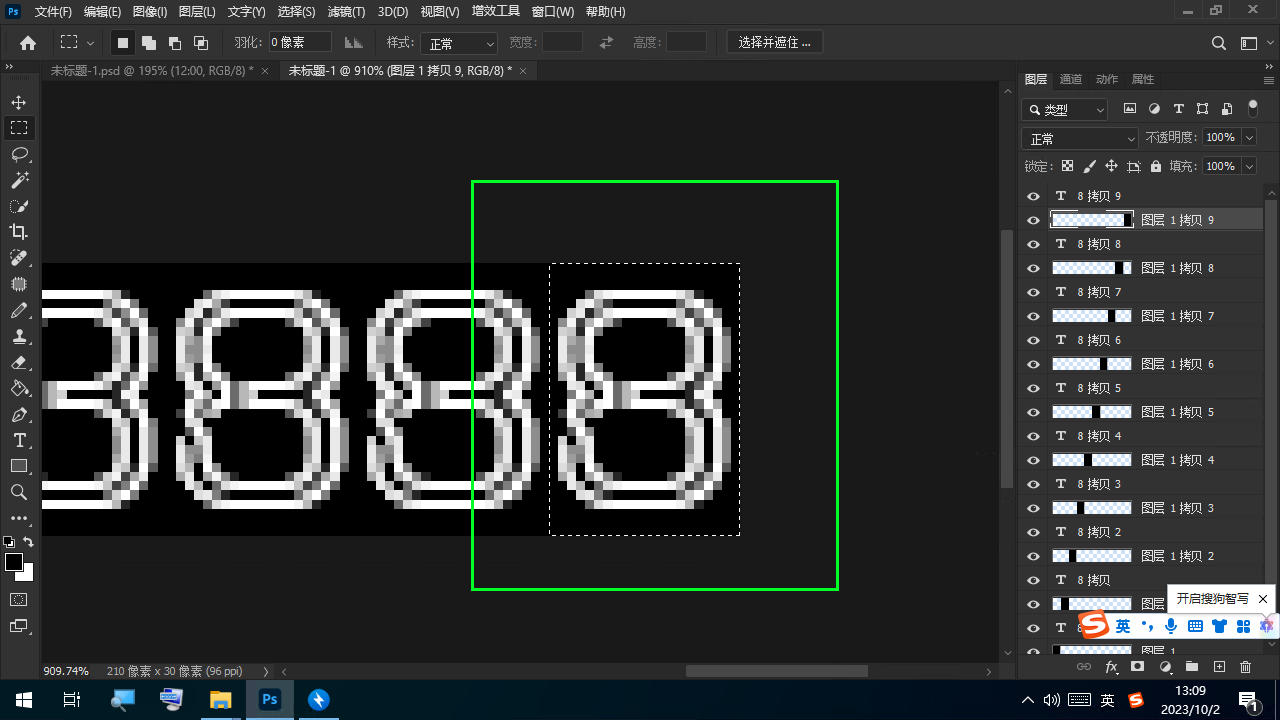The width and height of the screenshot is (1280, 720).
Task: Click the delete layer trash icon
Action: pos(1245,666)
